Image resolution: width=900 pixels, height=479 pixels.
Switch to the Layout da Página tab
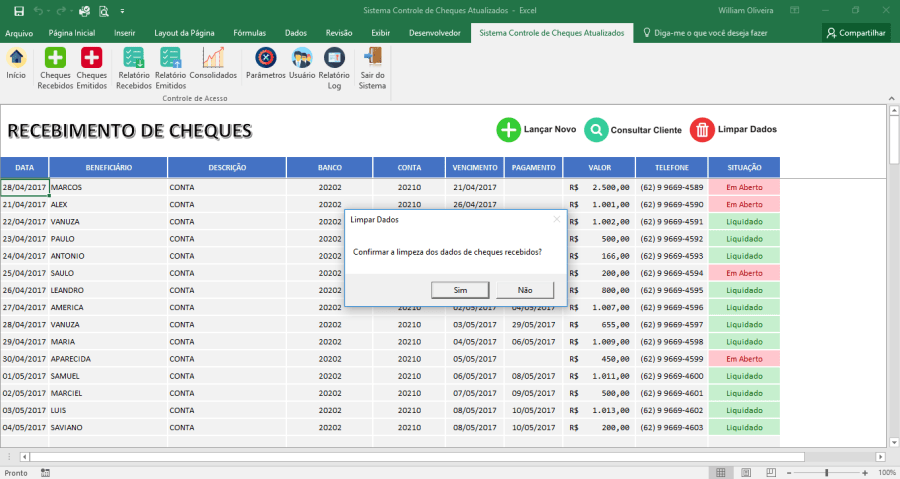[184, 33]
